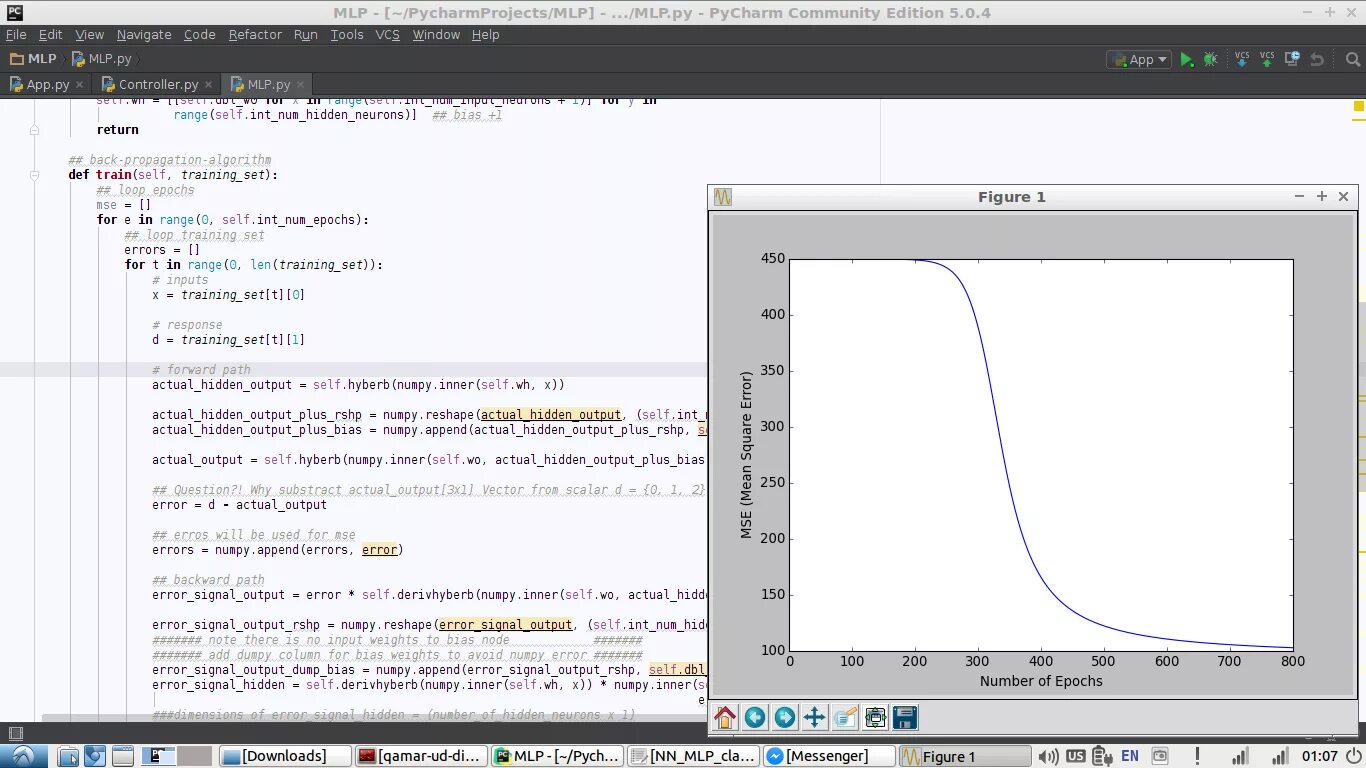This screenshot has width=1366, height=768.
Task: Switch to the App.py tab
Action: click(48, 85)
